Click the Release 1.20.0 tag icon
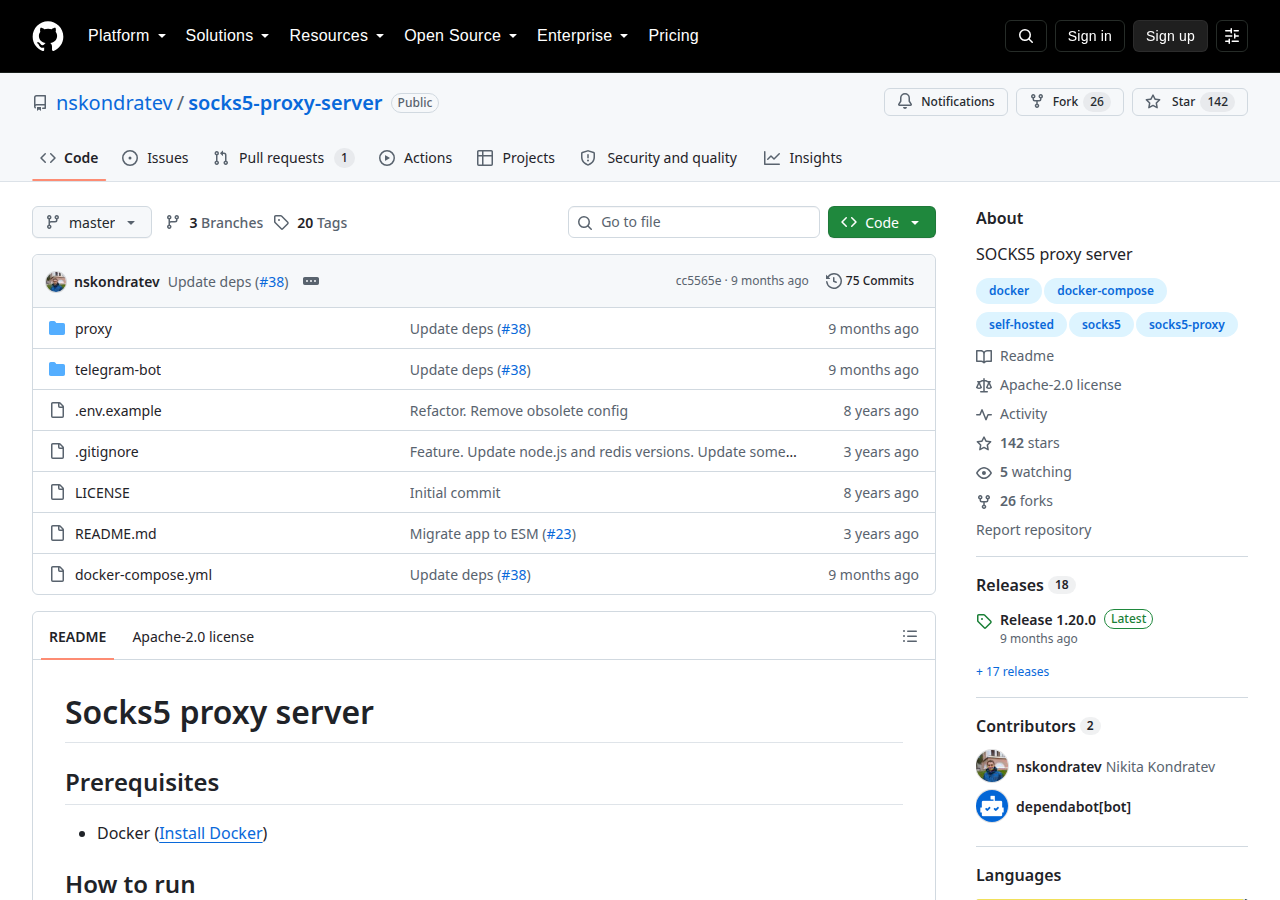1280x900 pixels. tap(984, 621)
